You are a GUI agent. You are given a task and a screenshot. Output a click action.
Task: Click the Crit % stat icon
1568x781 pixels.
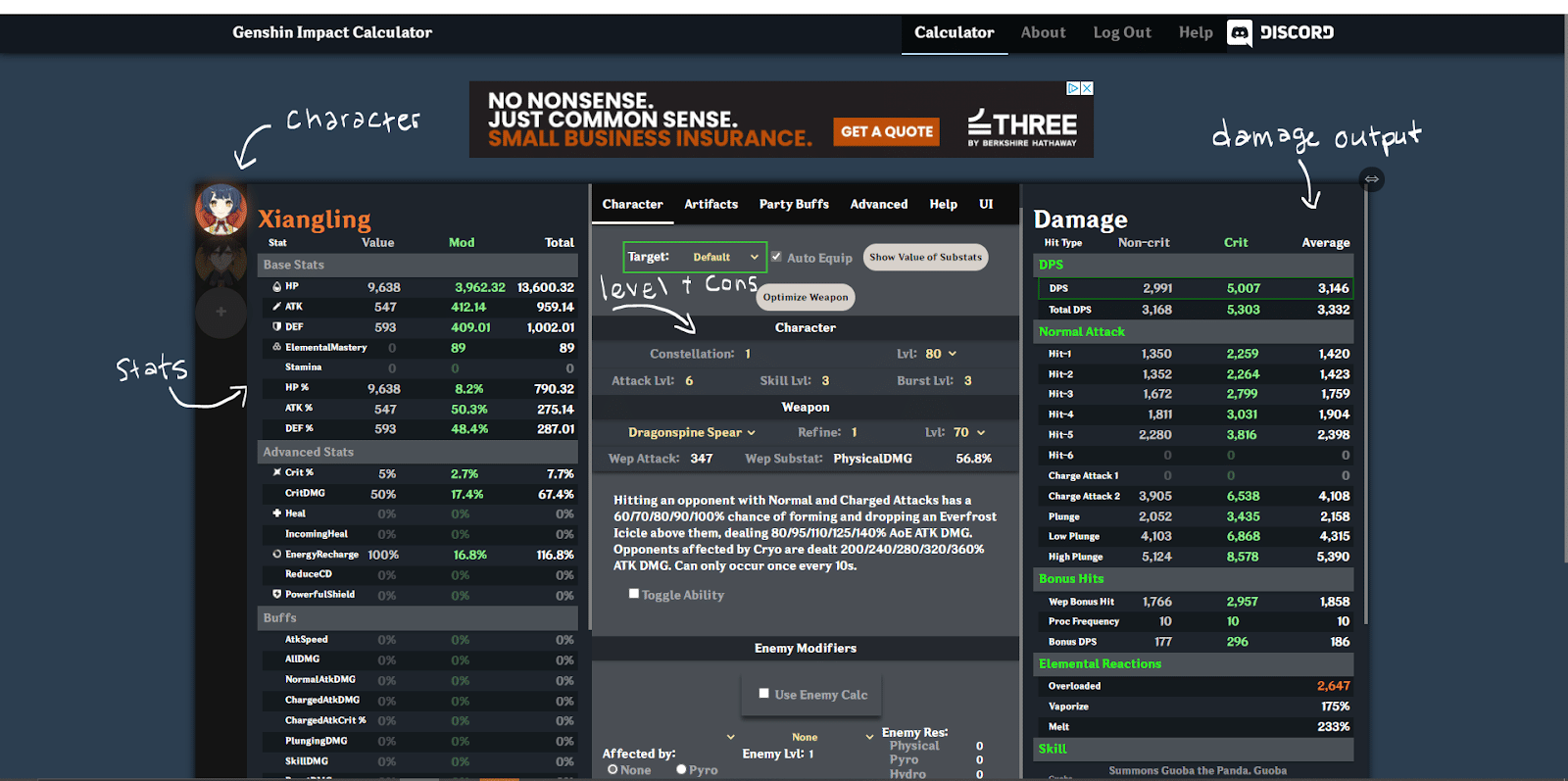pos(277,472)
